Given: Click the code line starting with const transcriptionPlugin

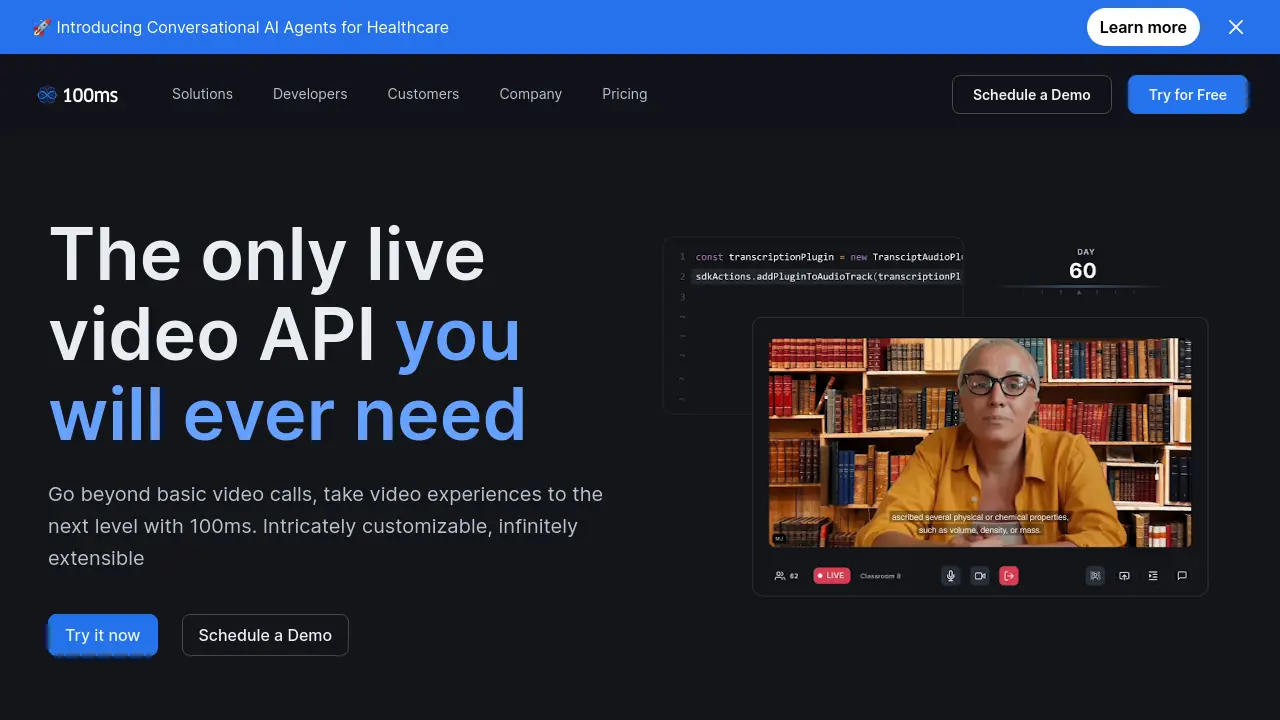Looking at the screenshot, I should [x=829, y=257].
